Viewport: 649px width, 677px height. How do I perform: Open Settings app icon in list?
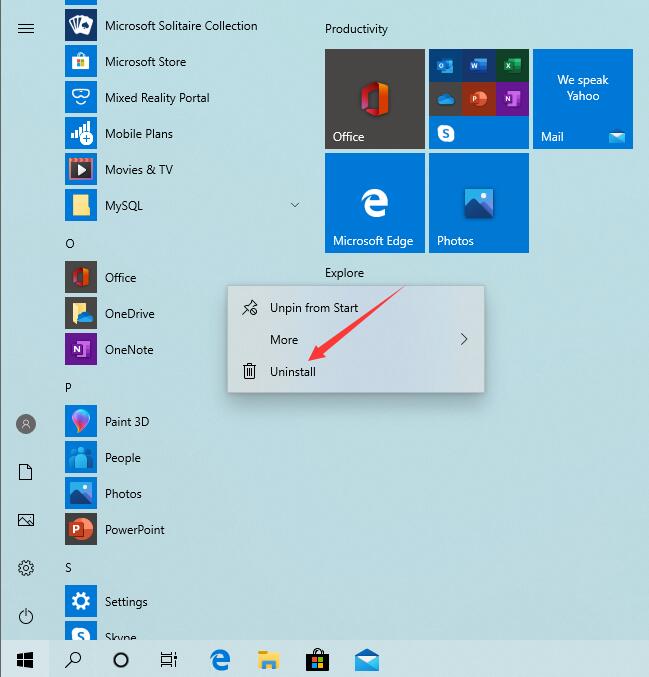coord(81,601)
